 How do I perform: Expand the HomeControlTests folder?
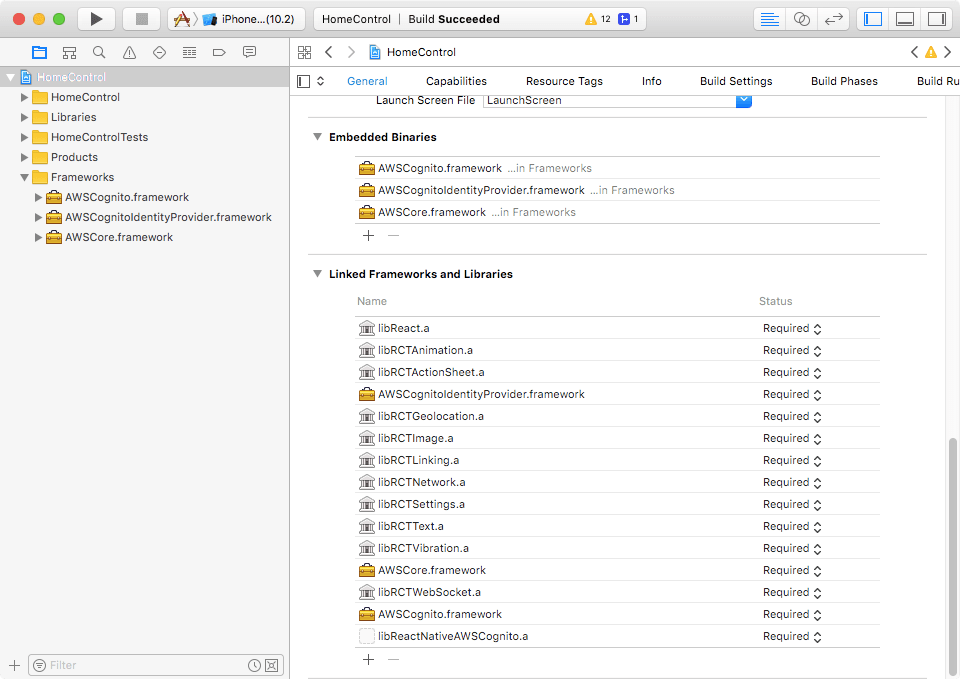(24, 137)
